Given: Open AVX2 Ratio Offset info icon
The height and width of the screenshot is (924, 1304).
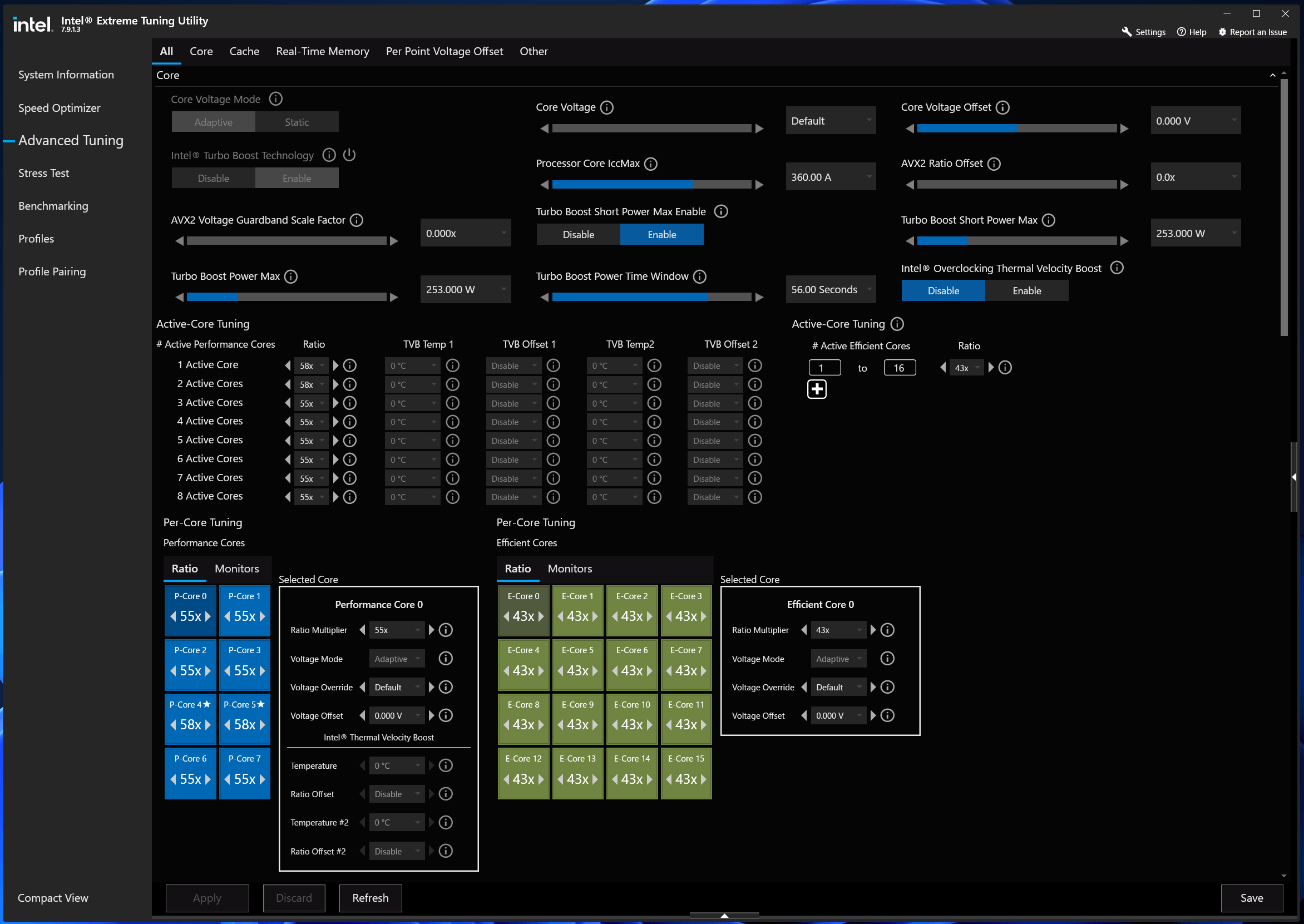Looking at the screenshot, I should pyautogui.click(x=994, y=164).
